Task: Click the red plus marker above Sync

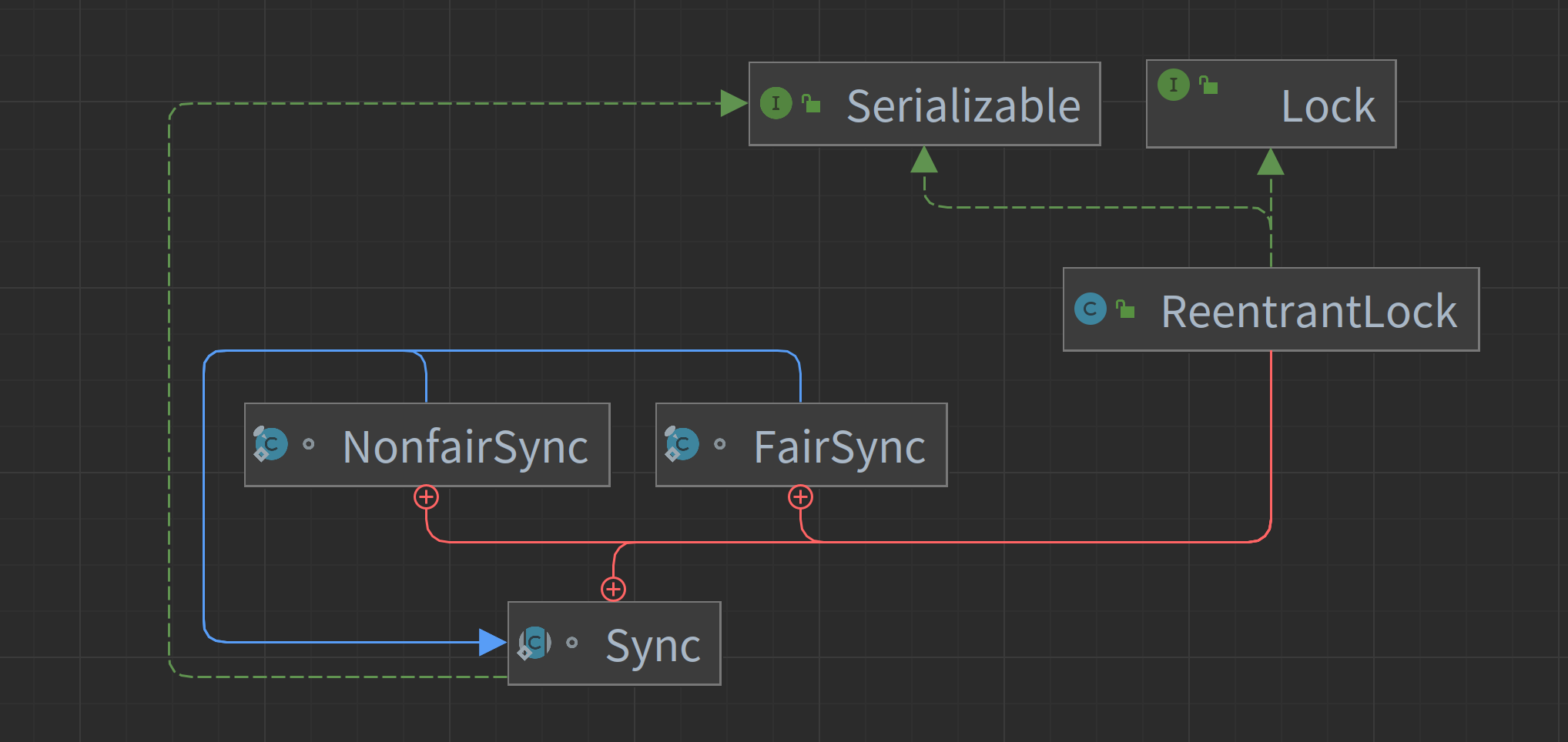Action: point(613,590)
